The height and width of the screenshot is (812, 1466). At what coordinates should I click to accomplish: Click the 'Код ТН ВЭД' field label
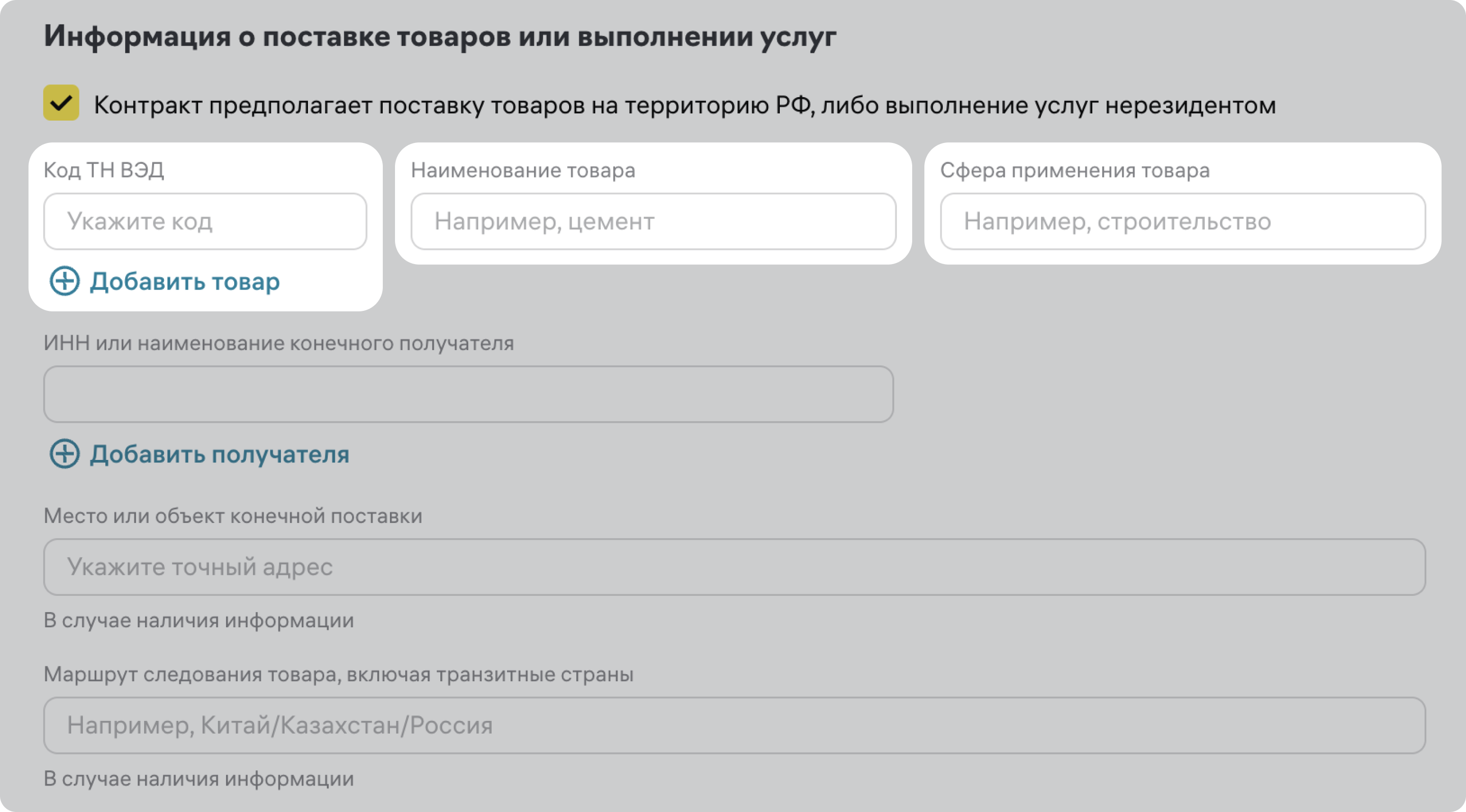[103, 170]
